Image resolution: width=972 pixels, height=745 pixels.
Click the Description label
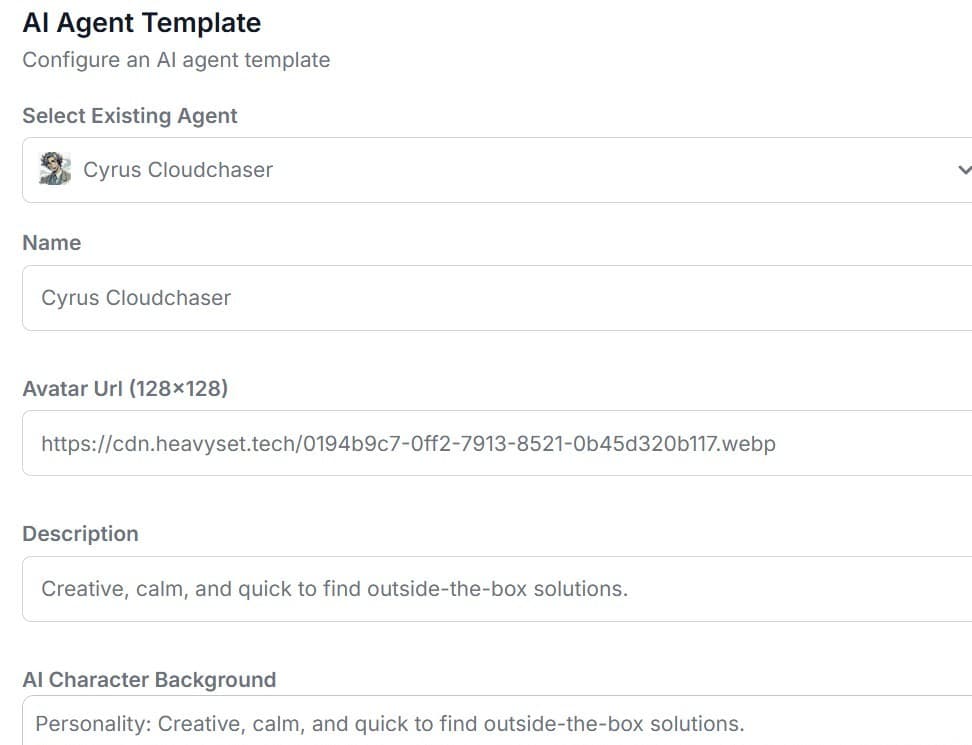point(81,534)
